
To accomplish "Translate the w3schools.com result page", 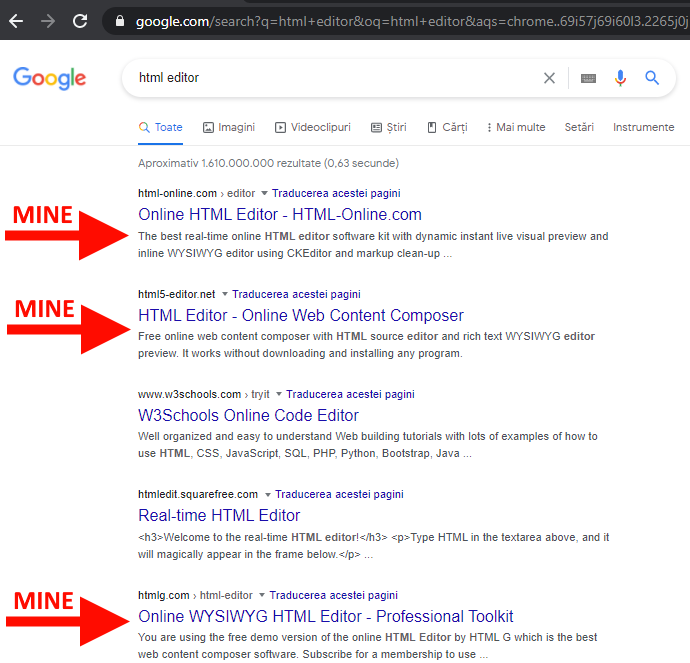I will click(350, 394).
